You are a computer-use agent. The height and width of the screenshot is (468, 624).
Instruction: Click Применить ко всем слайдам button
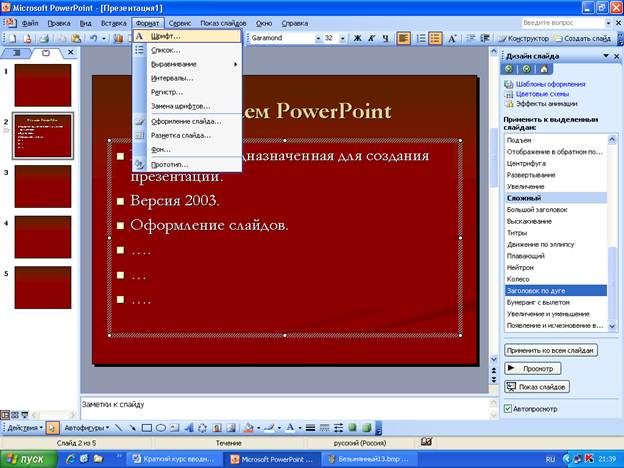[x=551, y=350]
